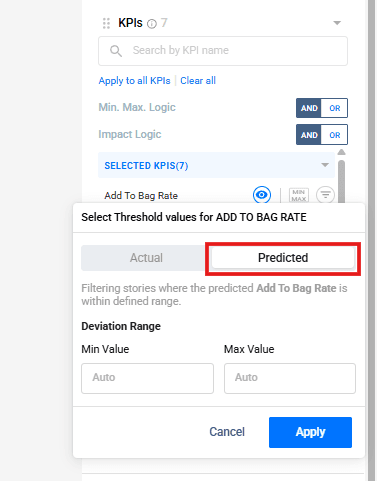Set Min. Max. Logic to AND
The width and height of the screenshot is (377, 481).
309,108
